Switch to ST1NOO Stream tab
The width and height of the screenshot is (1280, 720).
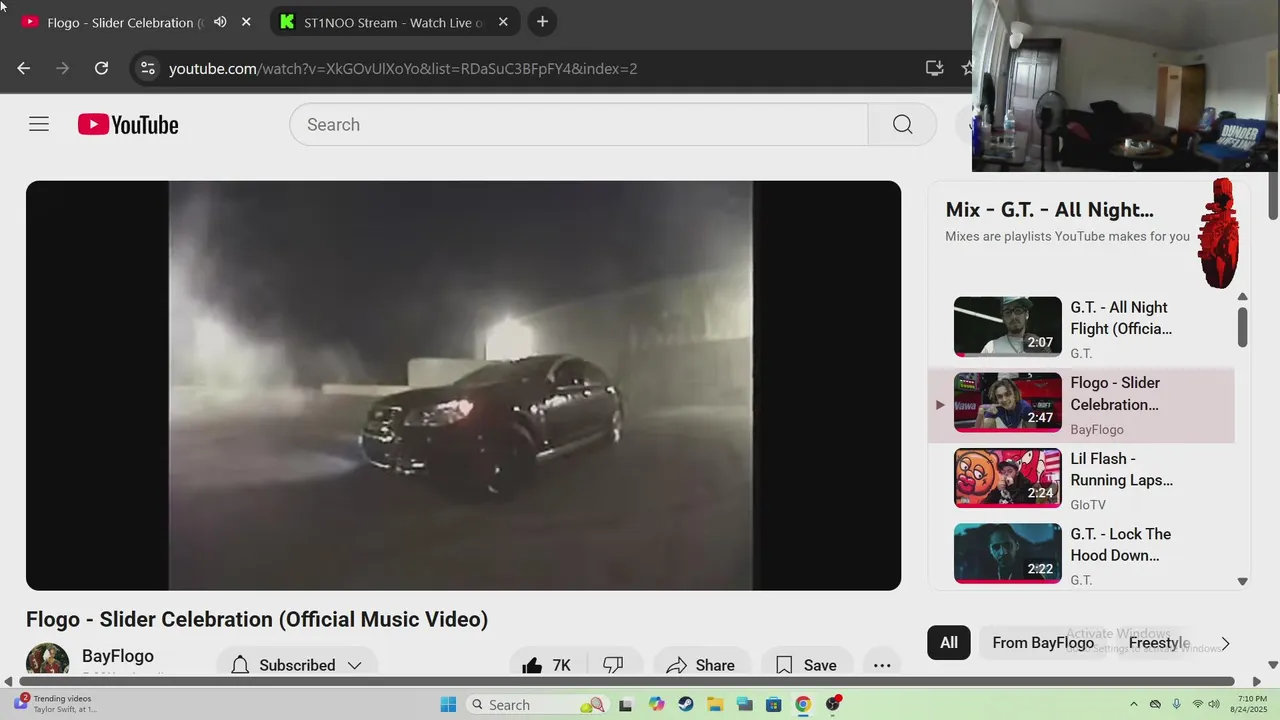coord(394,22)
